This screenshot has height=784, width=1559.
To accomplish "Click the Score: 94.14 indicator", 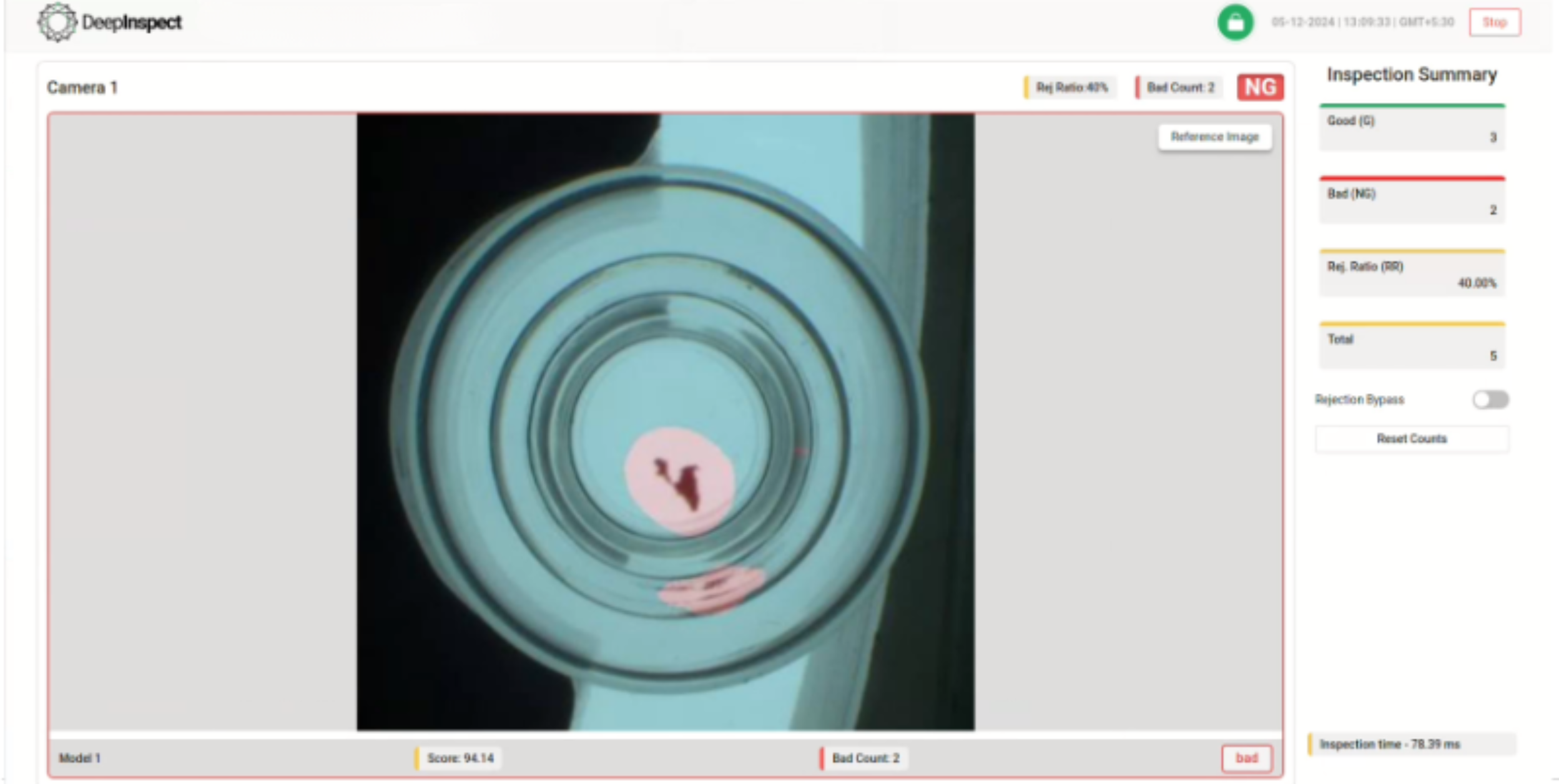I will (x=460, y=758).
